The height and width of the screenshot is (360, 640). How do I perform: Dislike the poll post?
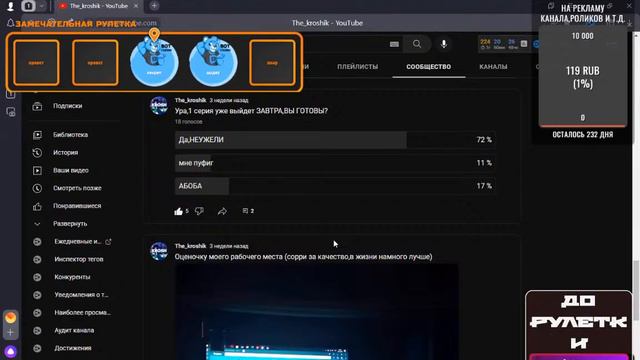(199, 211)
